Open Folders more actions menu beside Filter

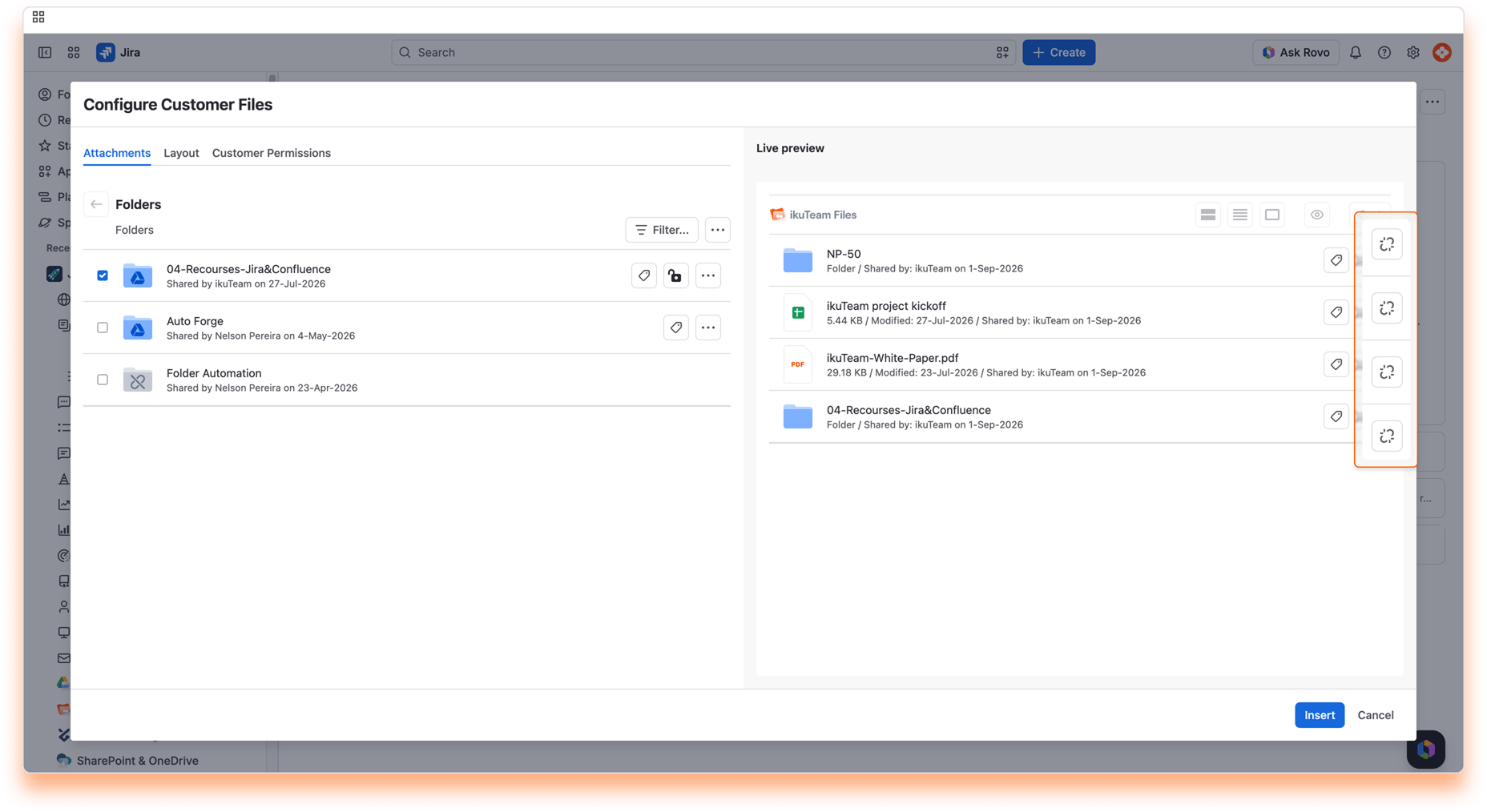pyautogui.click(x=718, y=230)
